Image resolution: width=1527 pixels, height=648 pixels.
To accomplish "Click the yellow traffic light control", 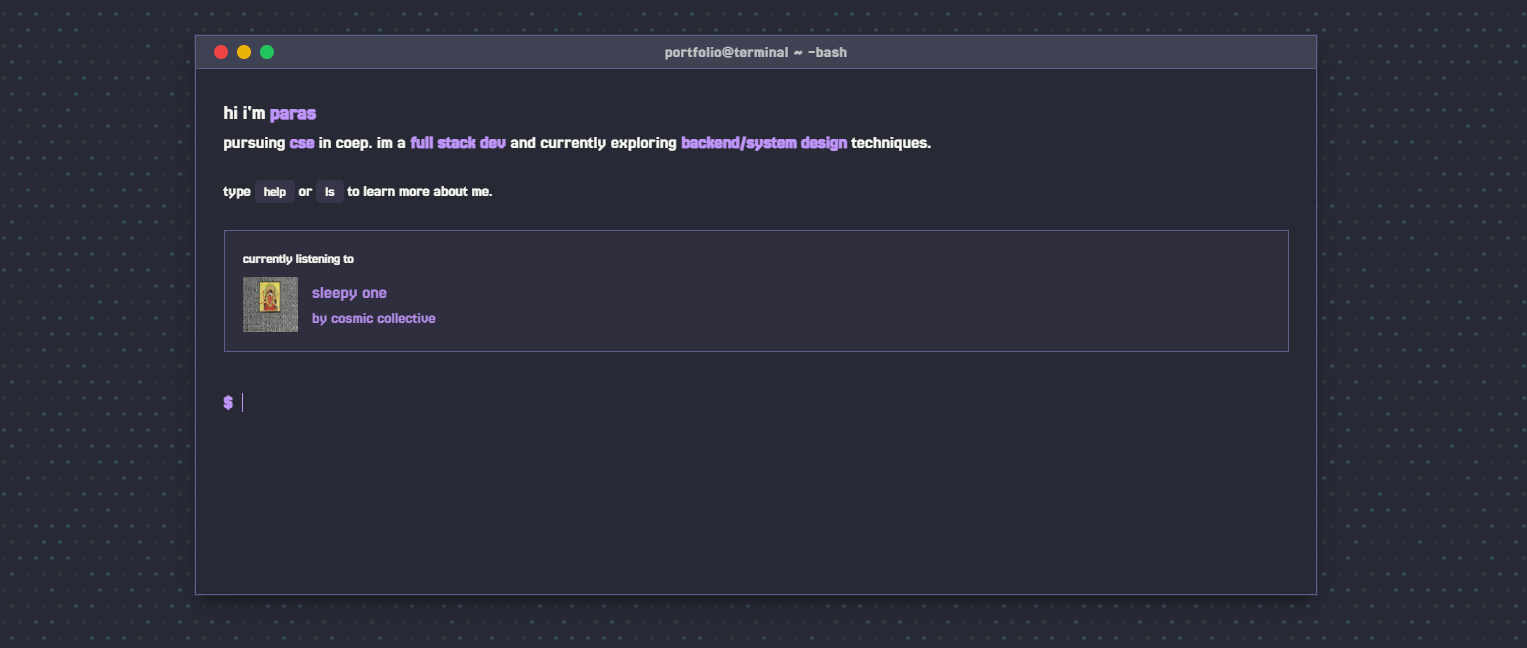I will point(243,51).
